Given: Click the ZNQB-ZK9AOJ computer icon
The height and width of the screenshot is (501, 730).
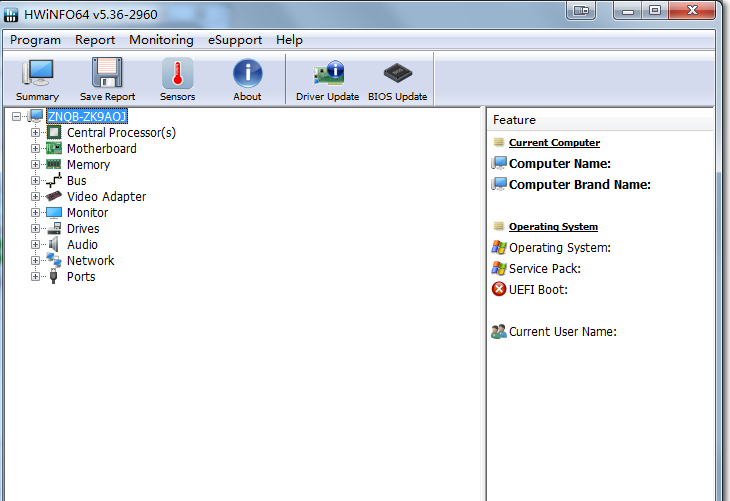Looking at the screenshot, I should pyautogui.click(x=35, y=116).
